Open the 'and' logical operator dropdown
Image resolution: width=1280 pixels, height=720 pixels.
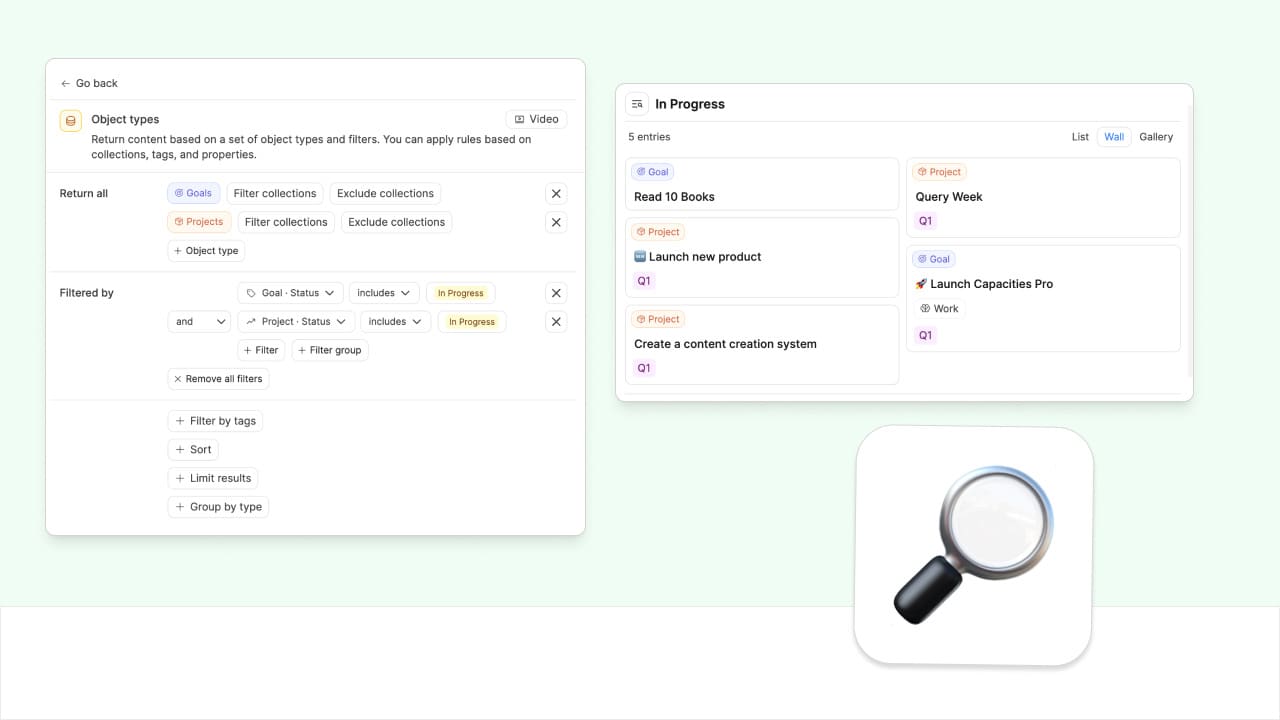coord(198,322)
